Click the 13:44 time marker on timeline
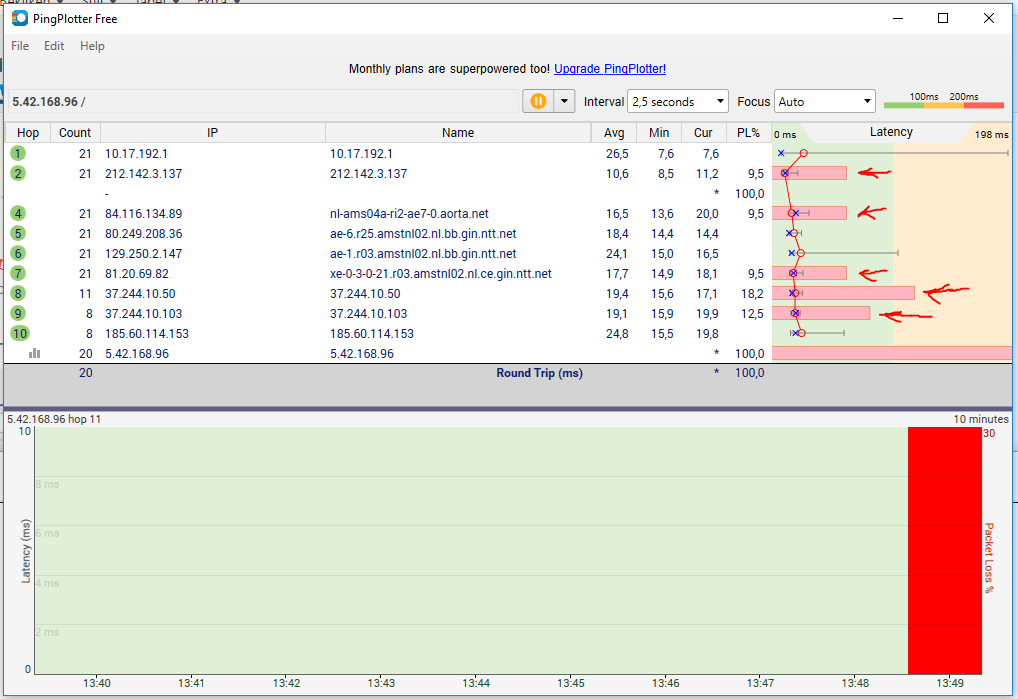The width and height of the screenshot is (1018, 699). pos(476,683)
